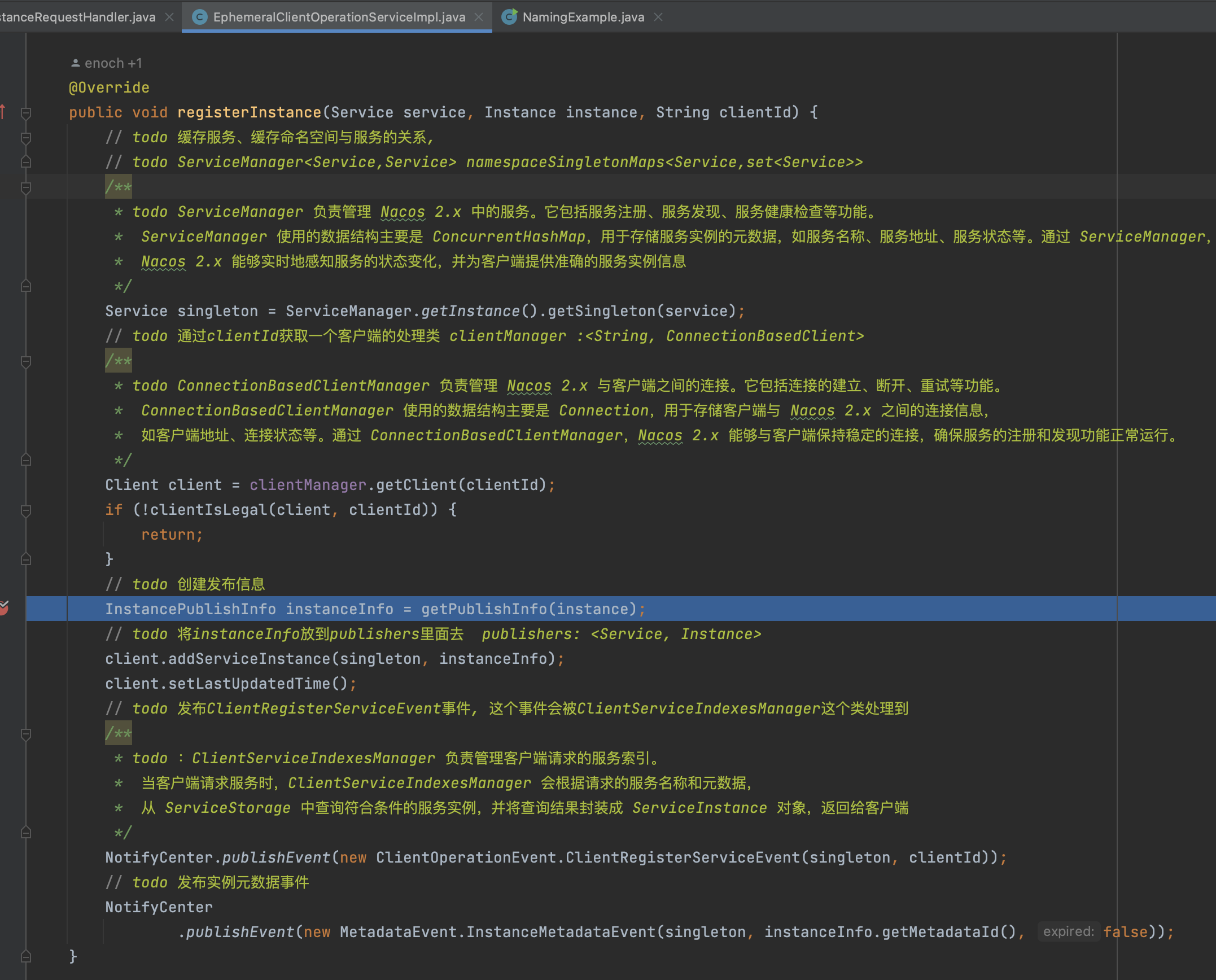Switch to the NamingExample.java tab

coord(583,17)
